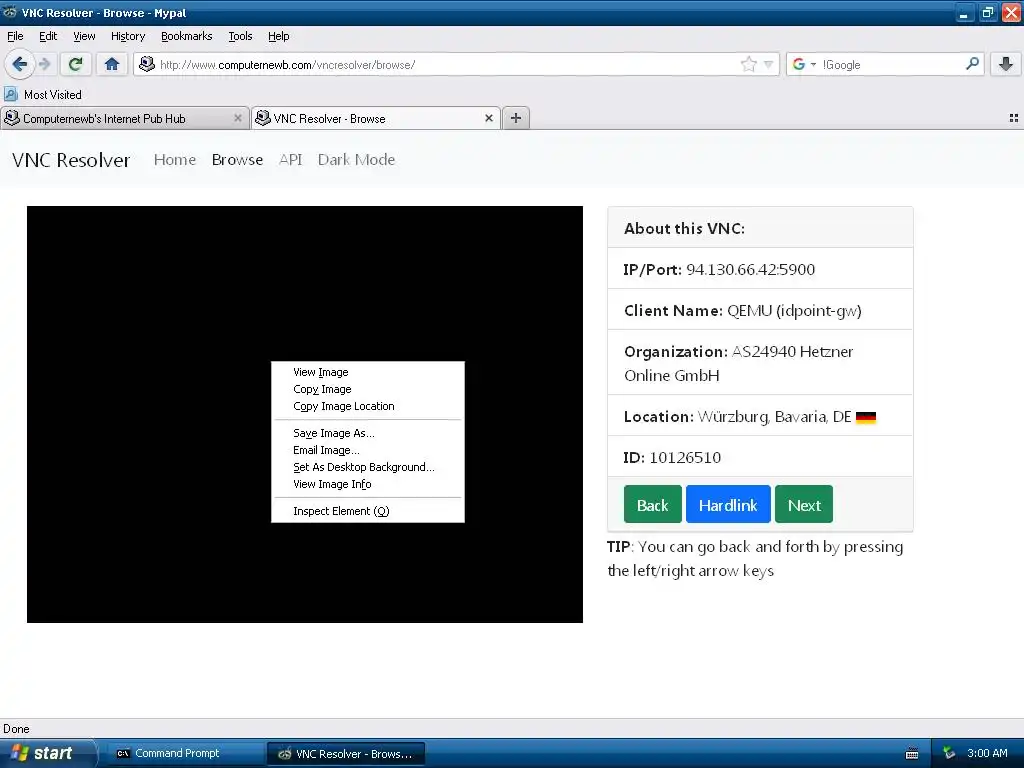Viewport: 1024px width, 768px height.
Task: Open the Bookmarks menu
Action: 186,36
